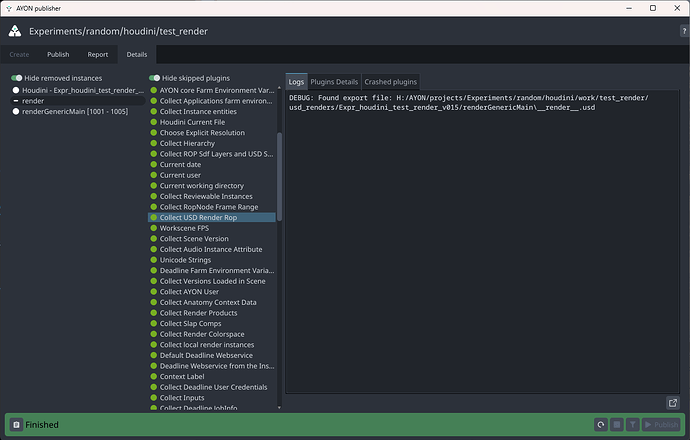Click the validate filter icon
The width and height of the screenshot is (690, 440).
635,425
